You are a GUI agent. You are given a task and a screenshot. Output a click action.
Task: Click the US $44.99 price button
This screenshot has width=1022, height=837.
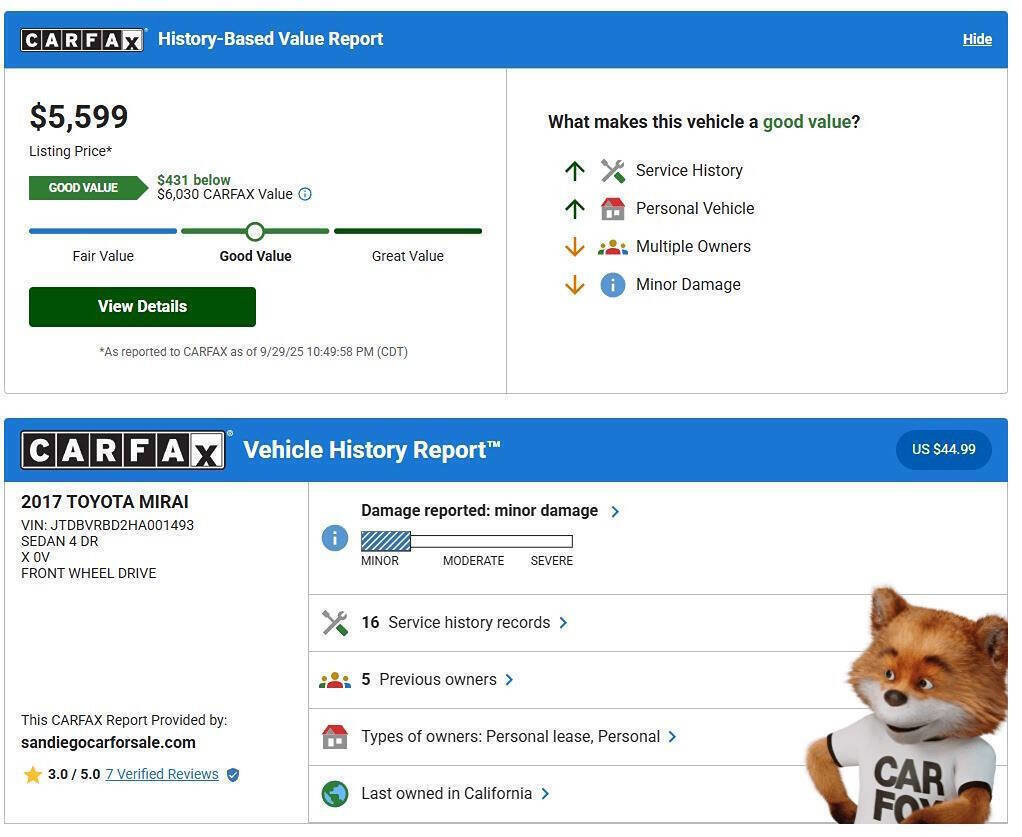(943, 450)
